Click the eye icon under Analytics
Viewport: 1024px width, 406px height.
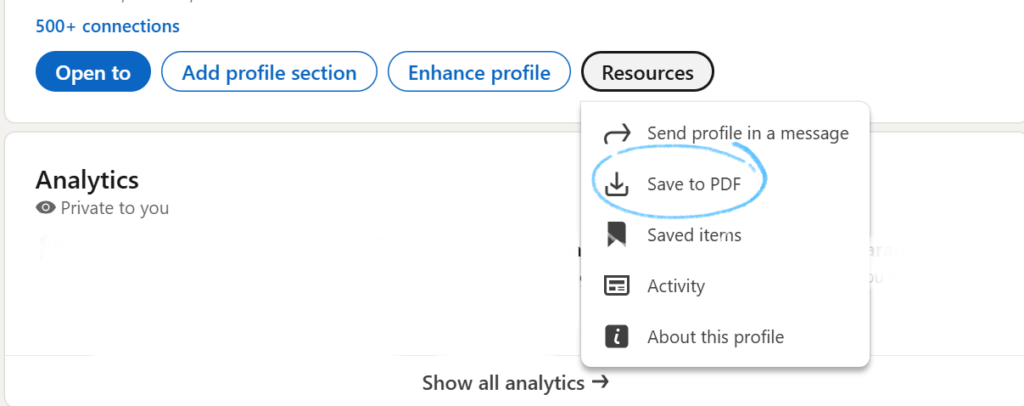coord(45,209)
